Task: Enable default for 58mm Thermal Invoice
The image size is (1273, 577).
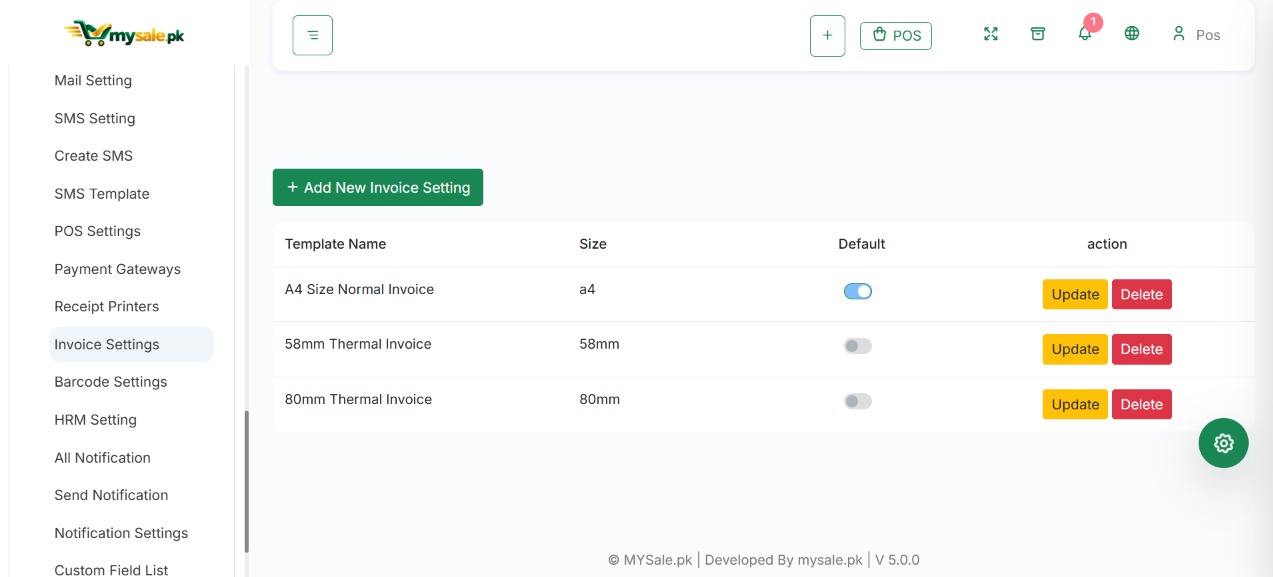Action: click(x=858, y=346)
